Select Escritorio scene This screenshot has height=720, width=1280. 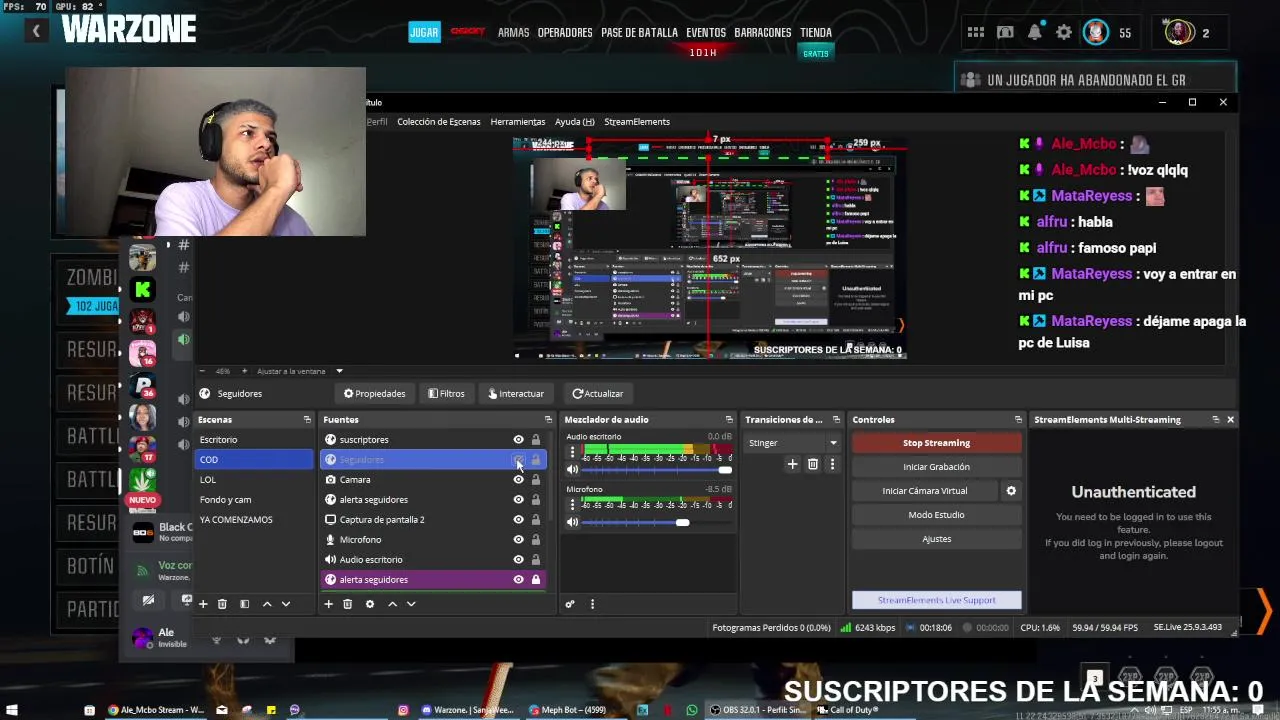point(254,440)
